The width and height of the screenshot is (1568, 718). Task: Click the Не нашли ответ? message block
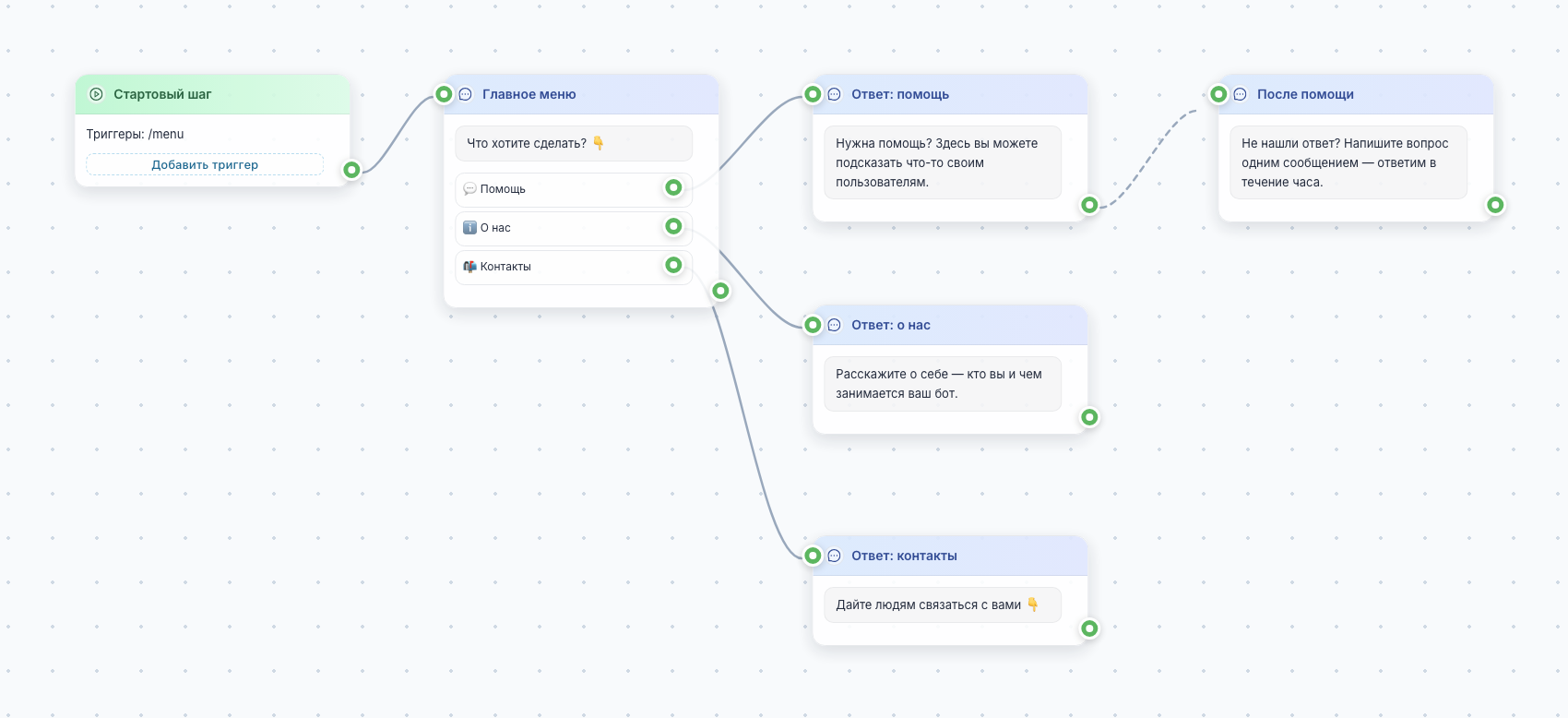[1348, 162]
